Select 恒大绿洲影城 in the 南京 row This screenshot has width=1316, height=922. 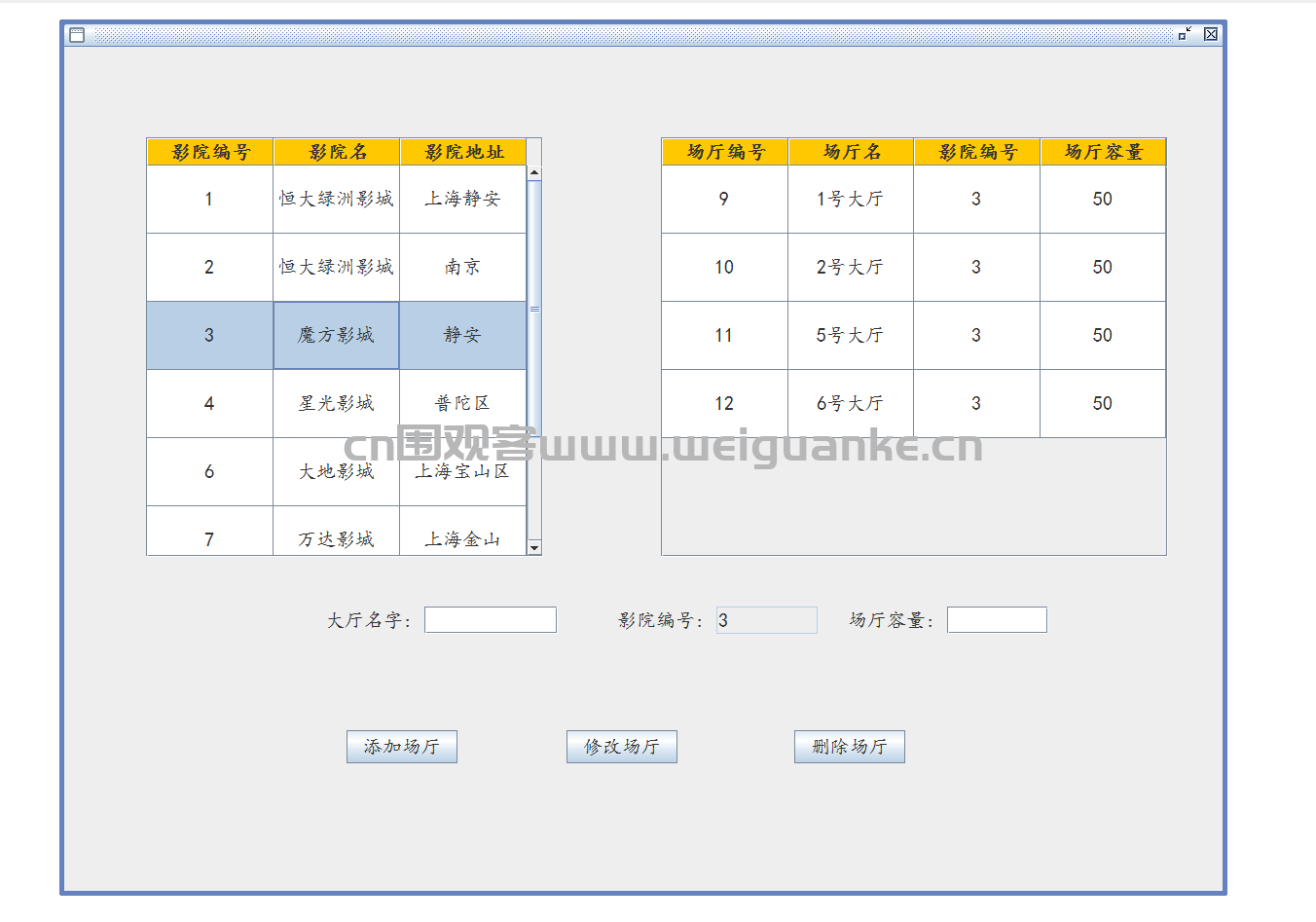(337, 268)
